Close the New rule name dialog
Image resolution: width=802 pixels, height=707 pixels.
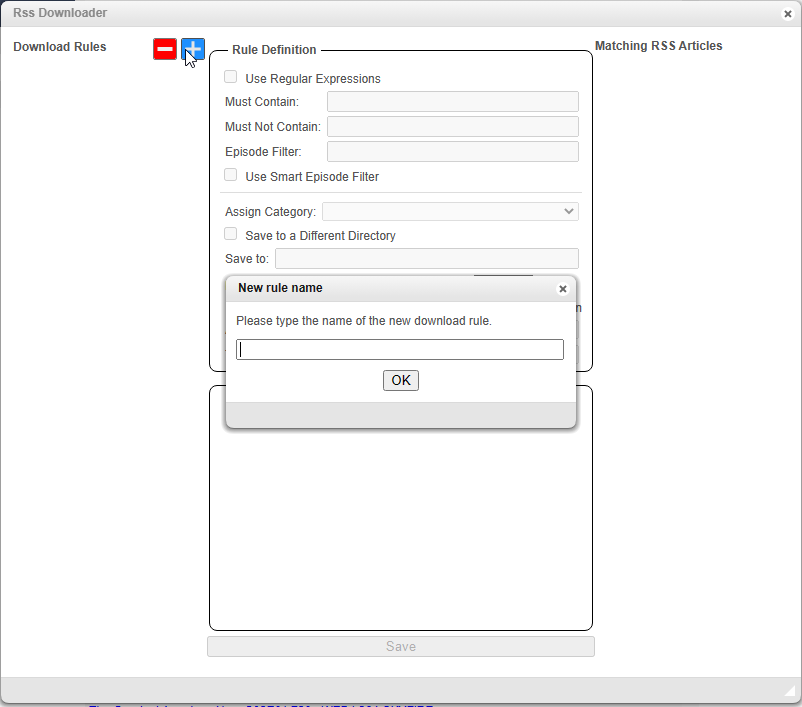[562, 289]
